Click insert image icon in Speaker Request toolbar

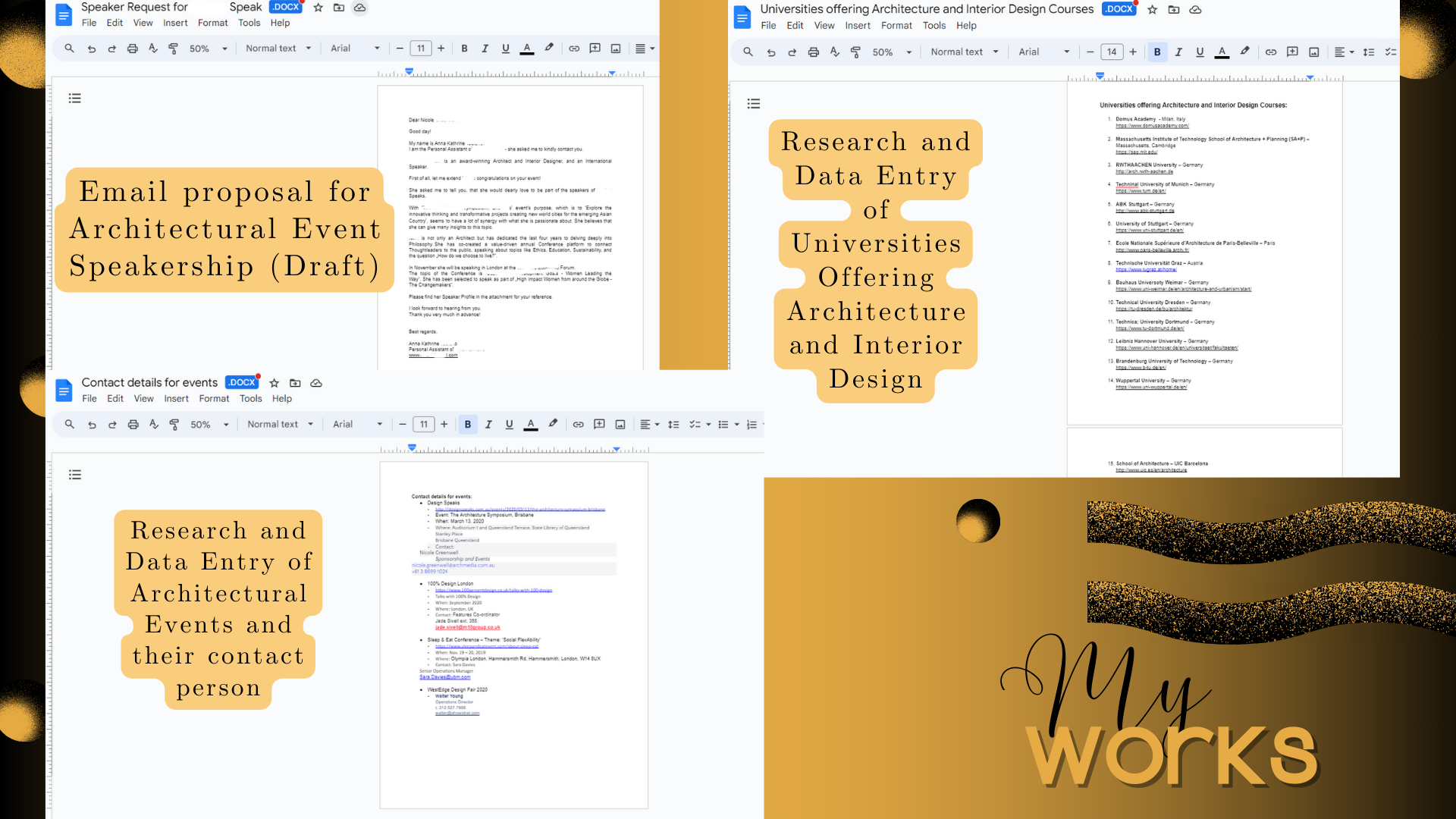tap(616, 49)
